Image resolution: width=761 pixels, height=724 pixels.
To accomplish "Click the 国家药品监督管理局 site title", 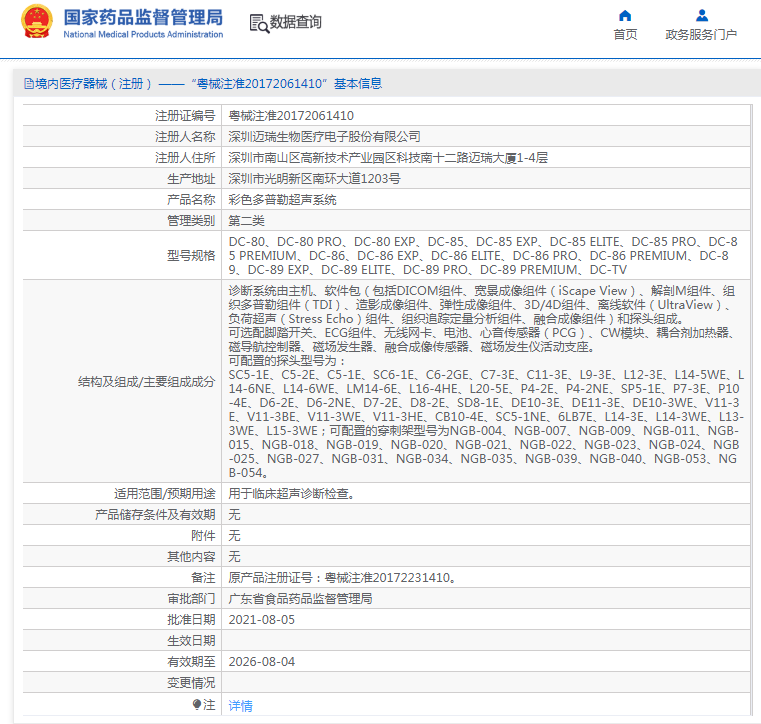I will [143, 18].
